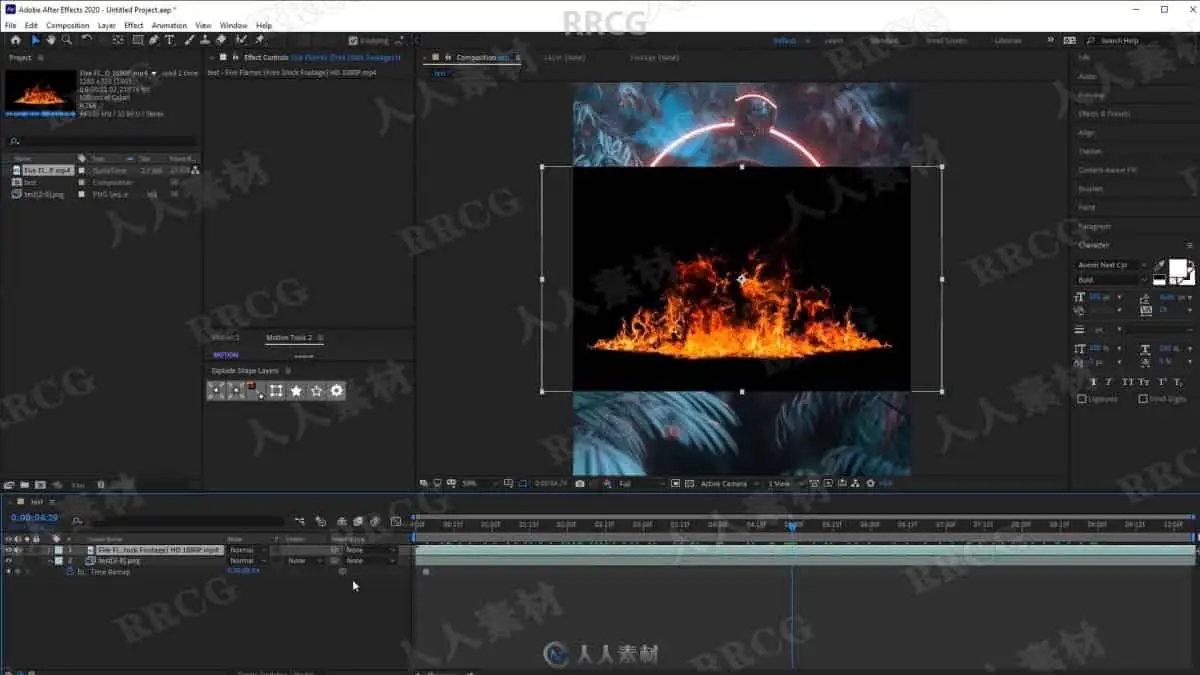The height and width of the screenshot is (675, 1200).
Task: Open the parent None dropdown for test[1-6].png
Action: [370, 561]
